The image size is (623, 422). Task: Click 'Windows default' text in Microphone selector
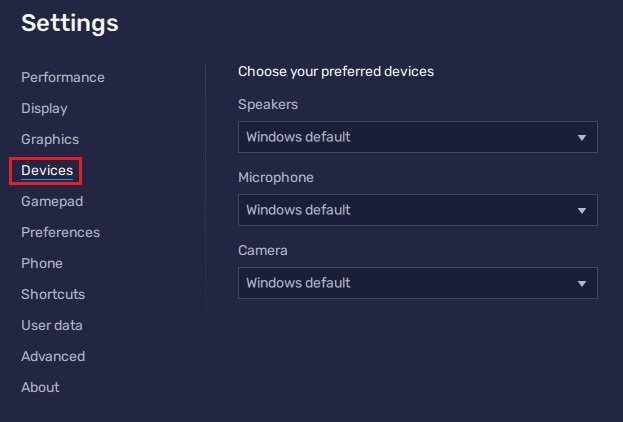pyautogui.click(x=298, y=210)
